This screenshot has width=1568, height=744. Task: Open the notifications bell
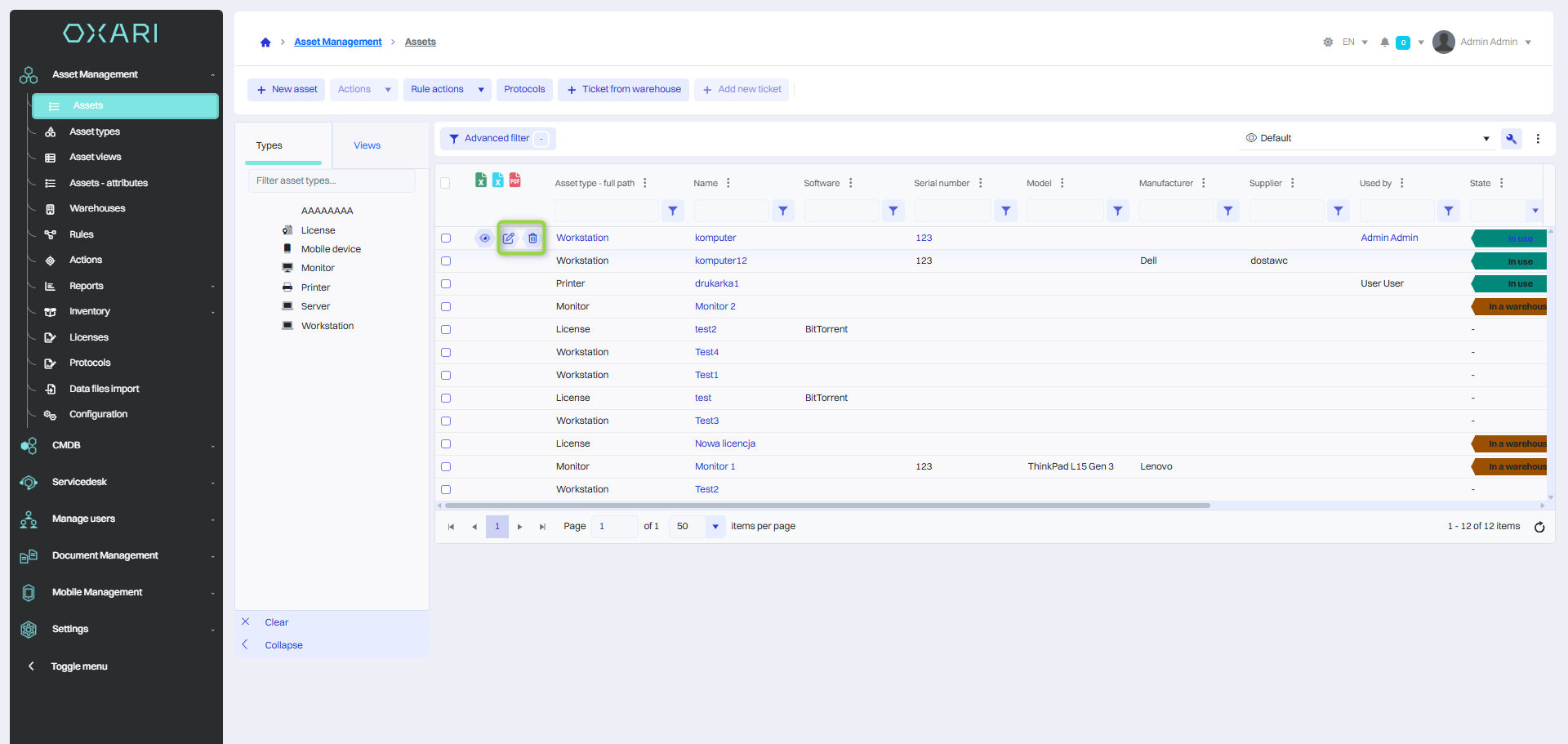pos(1384,42)
